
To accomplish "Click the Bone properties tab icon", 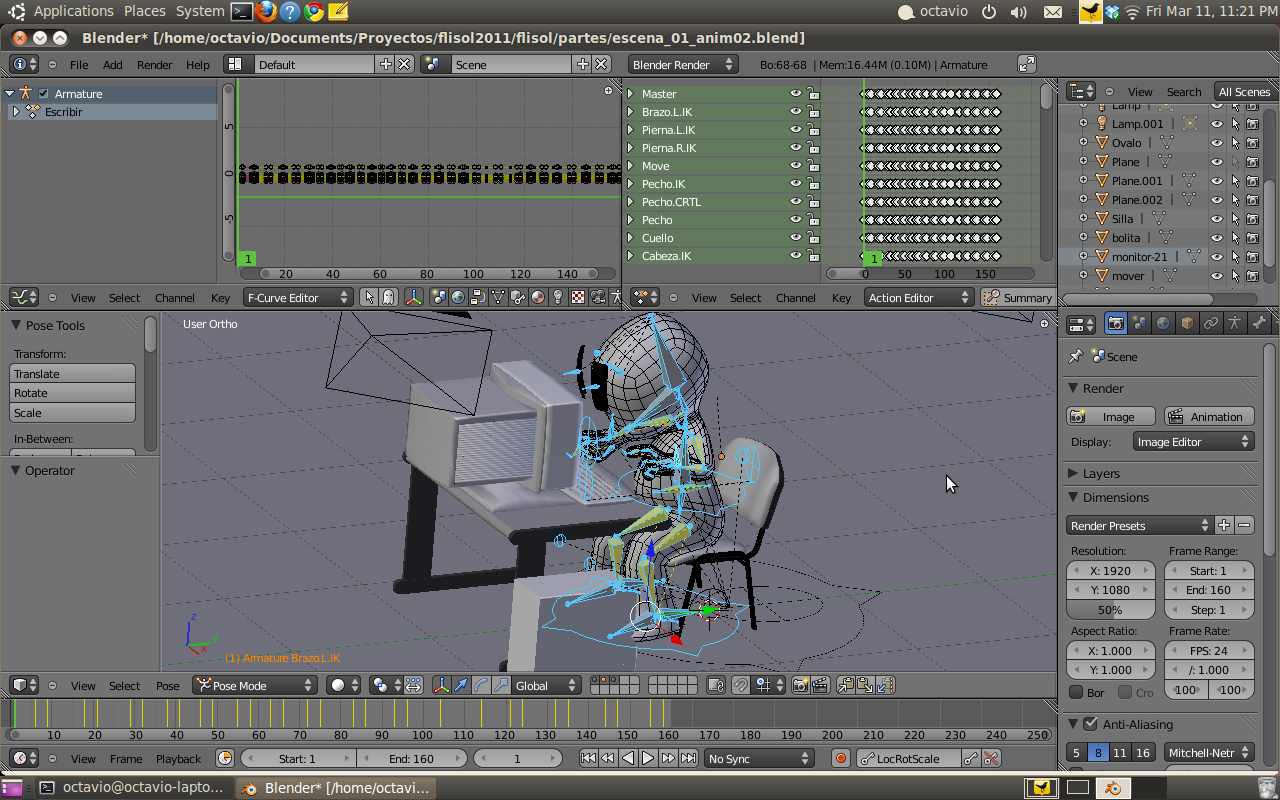I will 1259,323.
